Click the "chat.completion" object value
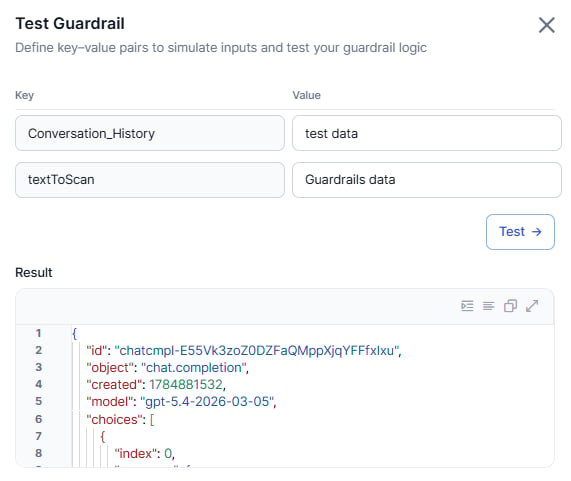This screenshot has width=571, height=481. pos(194,368)
